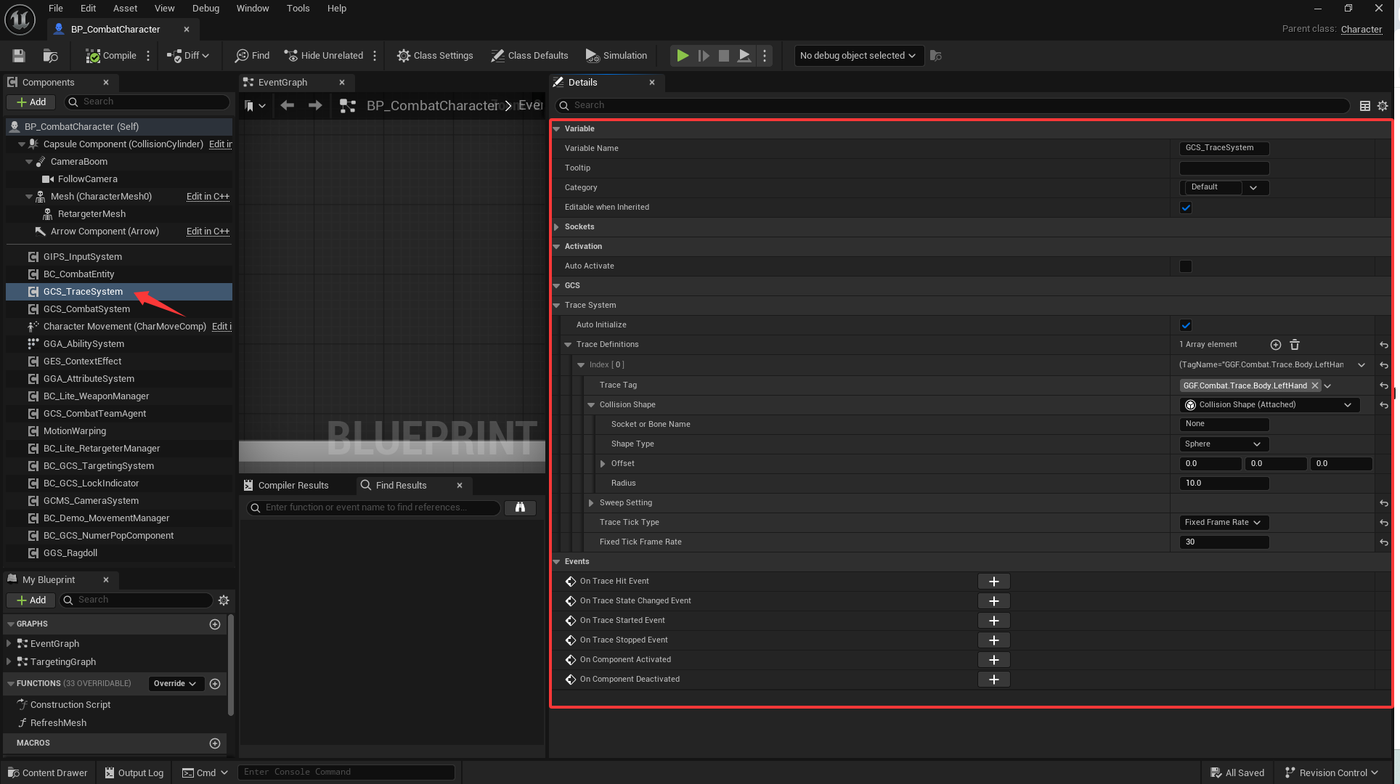This screenshot has width=1400, height=784.
Task: Open the Asset menu
Action: (125, 8)
